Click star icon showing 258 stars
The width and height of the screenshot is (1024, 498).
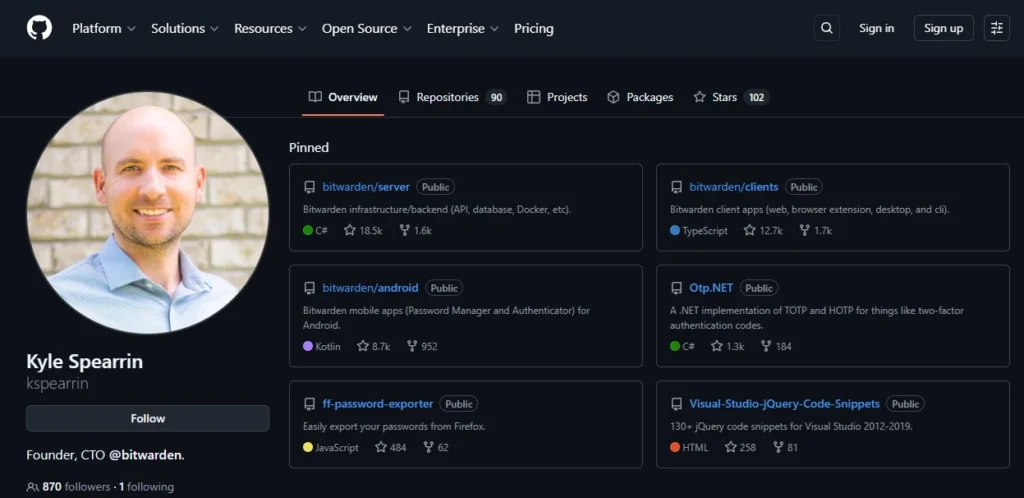(x=731, y=447)
